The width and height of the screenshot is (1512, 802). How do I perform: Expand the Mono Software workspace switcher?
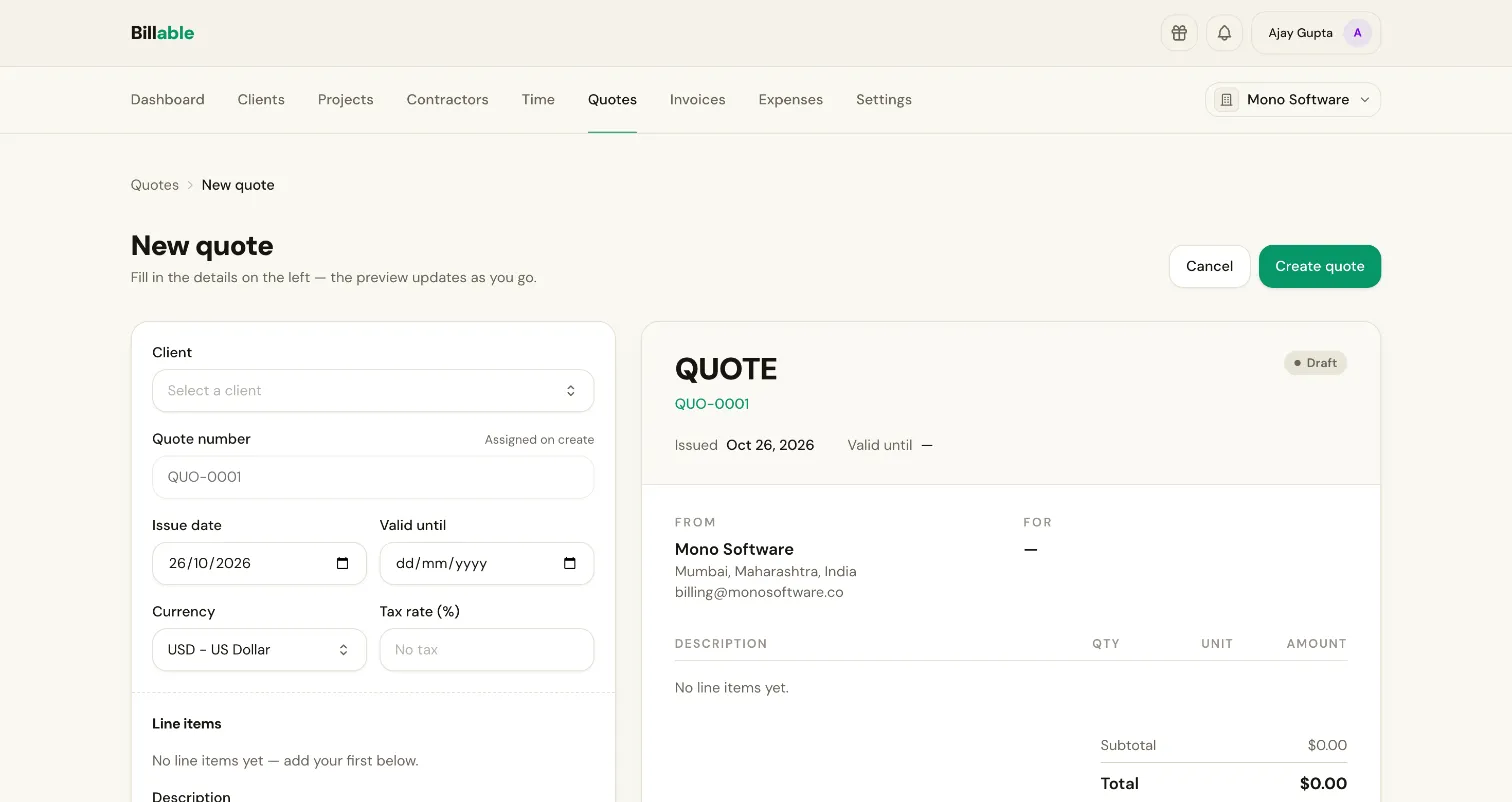pos(1293,100)
